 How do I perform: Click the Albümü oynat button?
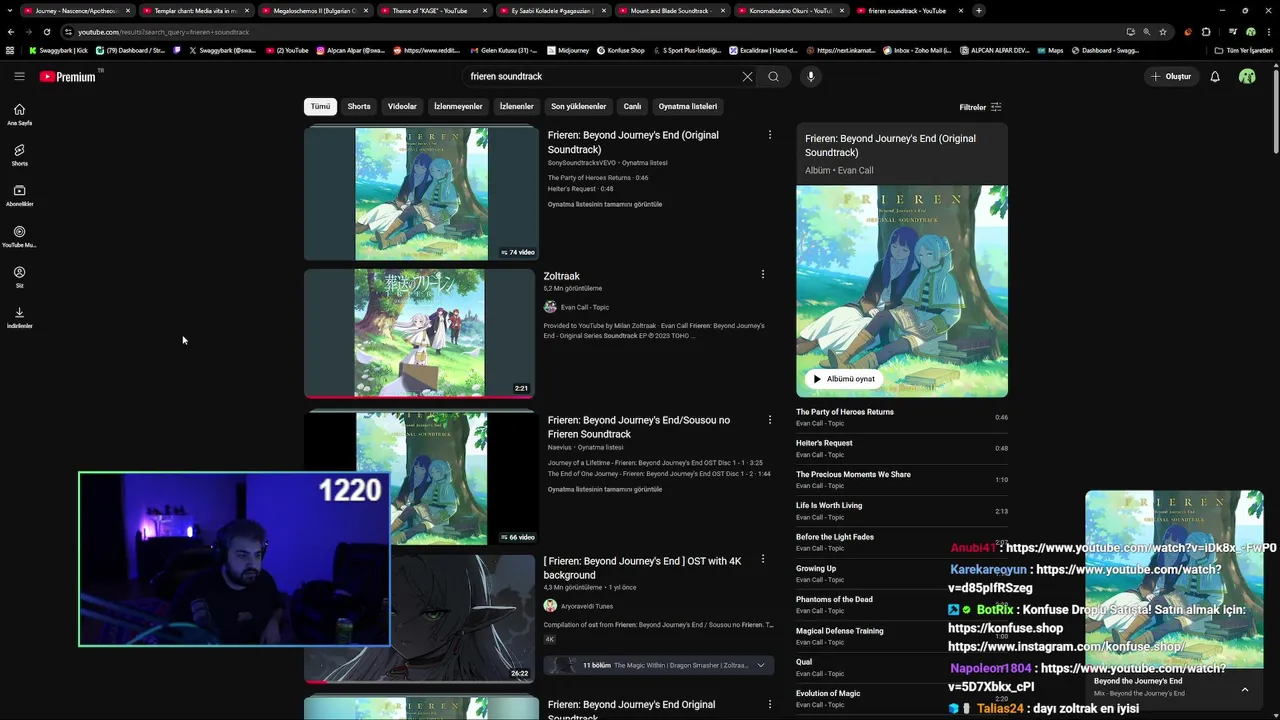(x=845, y=379)
